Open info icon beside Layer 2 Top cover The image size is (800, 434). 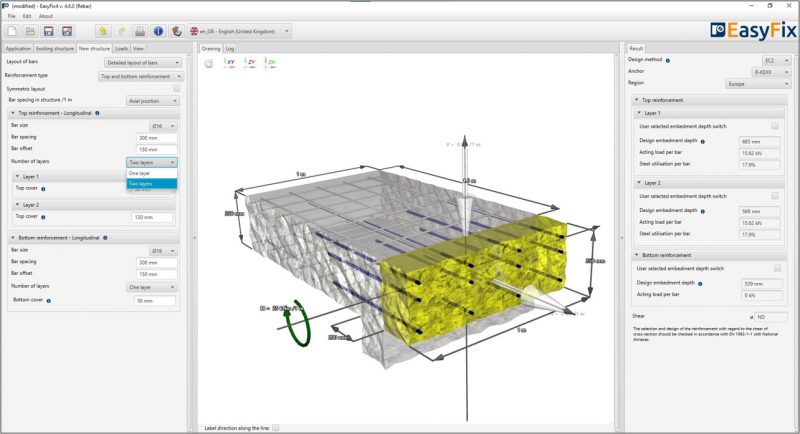tap(43, 217)
